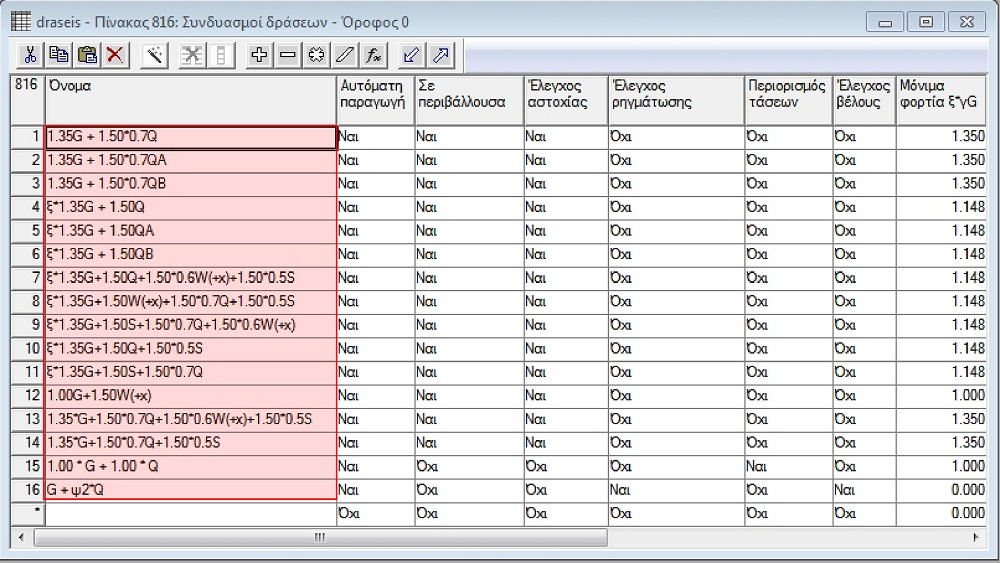Select the cell ξ*1.35G + 1.50QB
Image resolution: width=1000 pixels, height=563 pixels.
[190, 254]
